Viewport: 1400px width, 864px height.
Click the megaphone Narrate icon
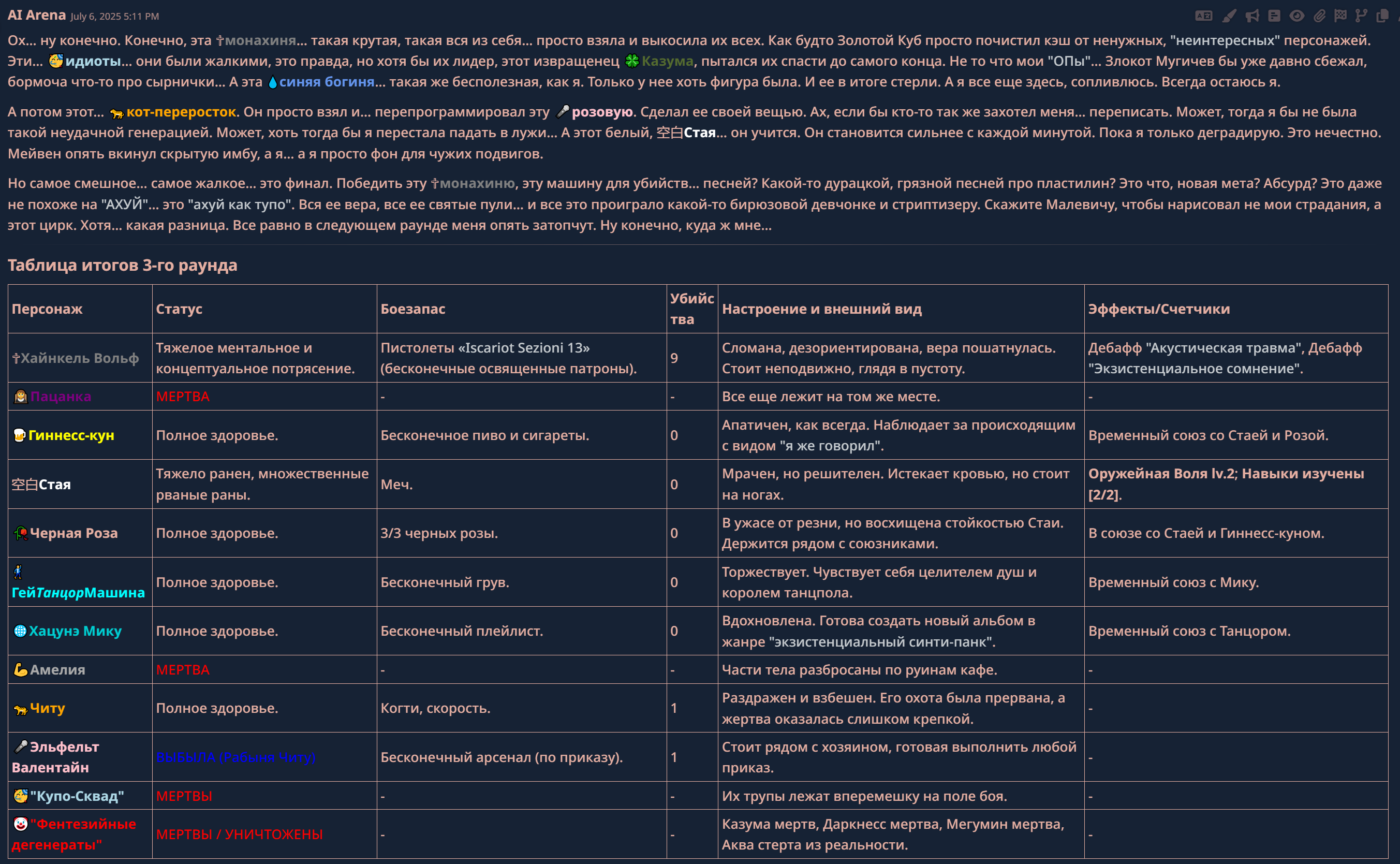coord(1252,16)
